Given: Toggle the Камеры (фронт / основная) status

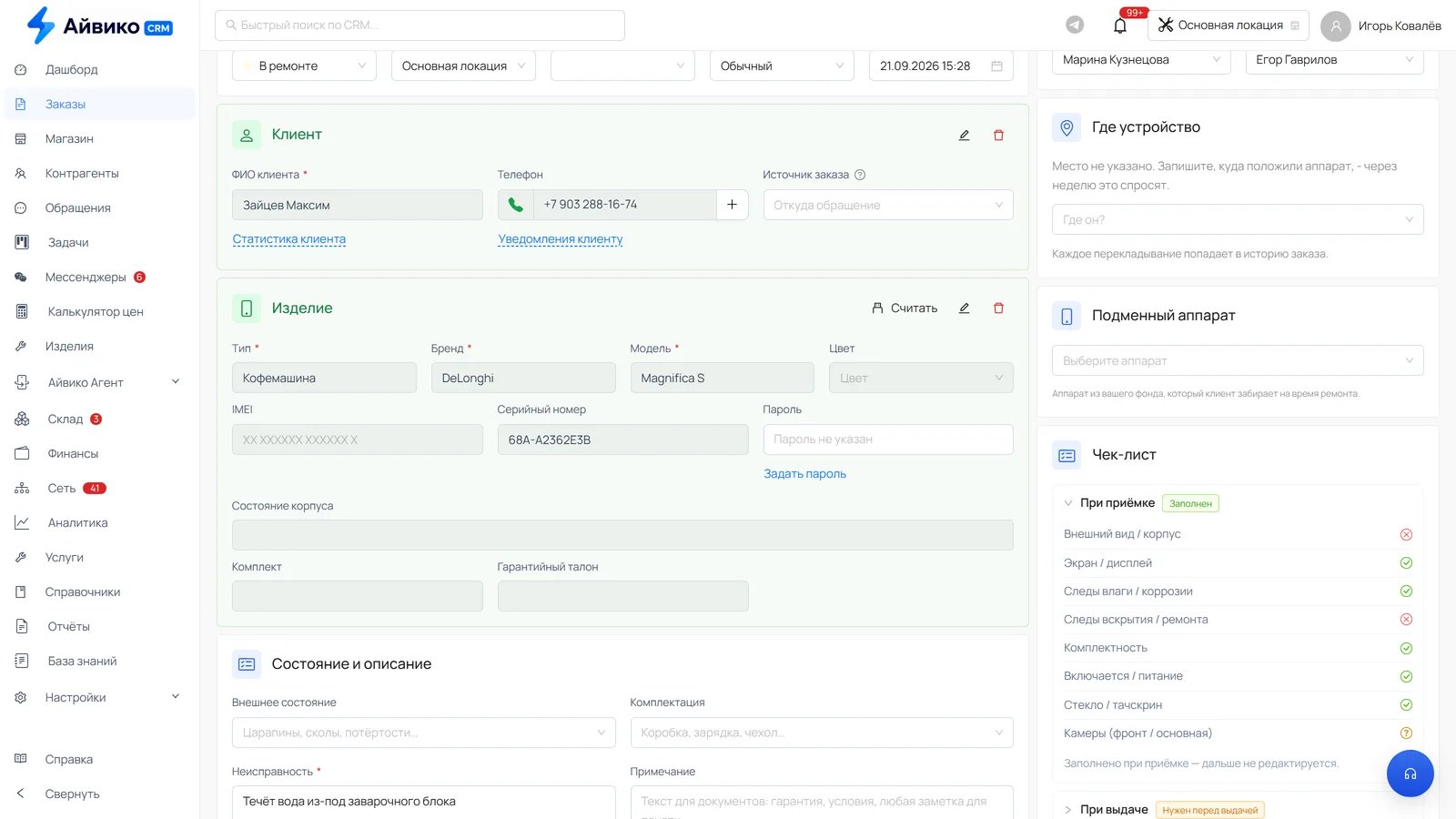Looking at the screenshot, I should (1406, 733).
